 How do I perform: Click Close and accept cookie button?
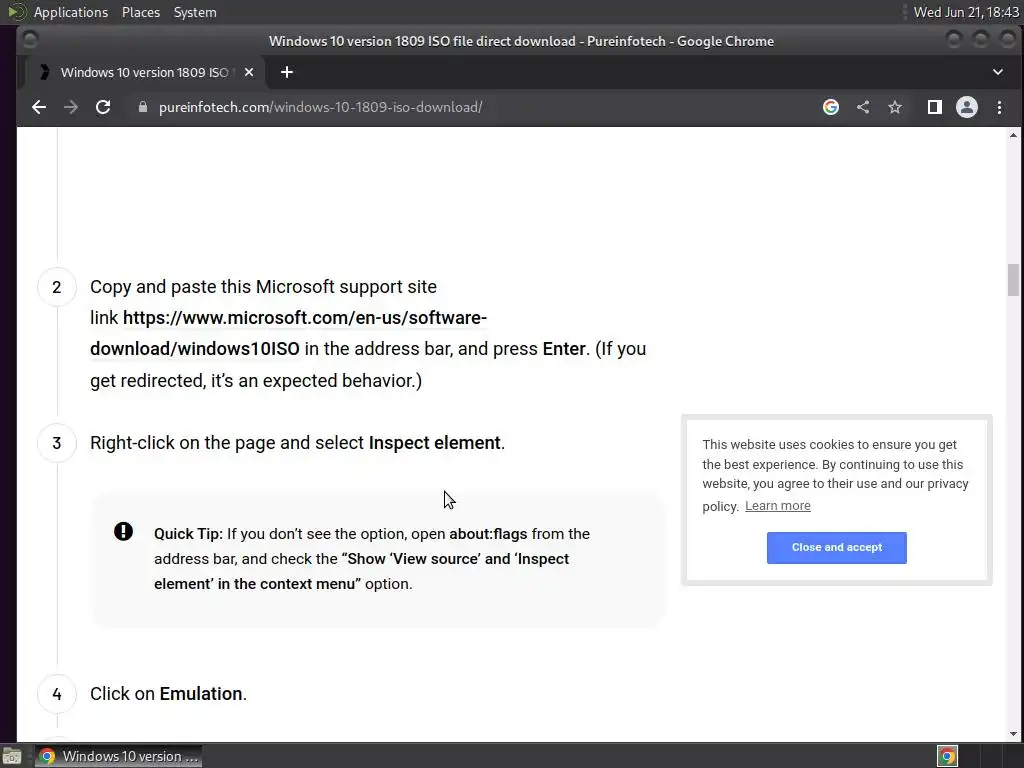tap(837, 547)
